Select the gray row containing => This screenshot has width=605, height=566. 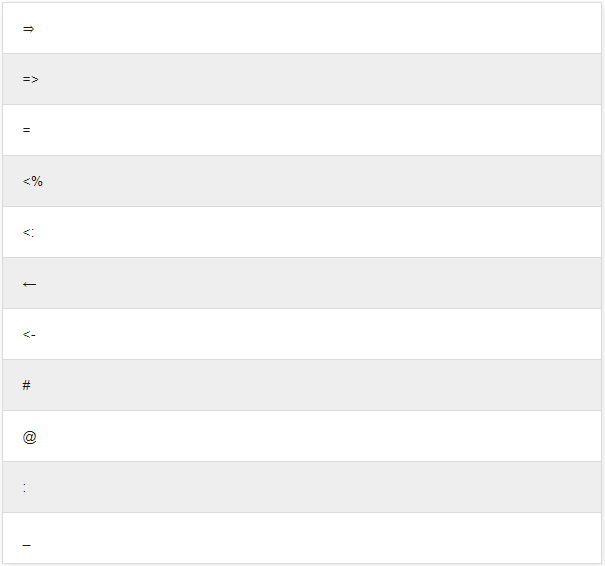302,79
